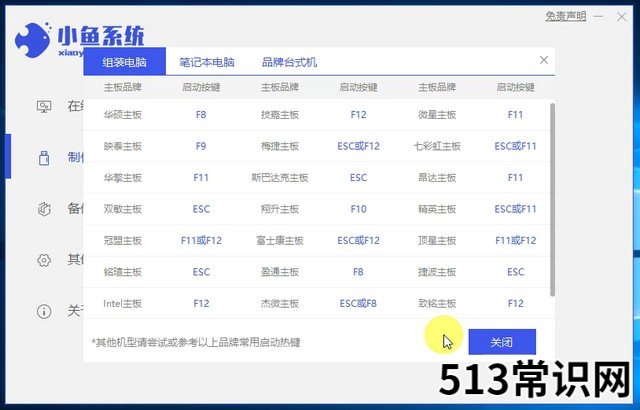Open the gear icon for other tools

pos(44,260)
